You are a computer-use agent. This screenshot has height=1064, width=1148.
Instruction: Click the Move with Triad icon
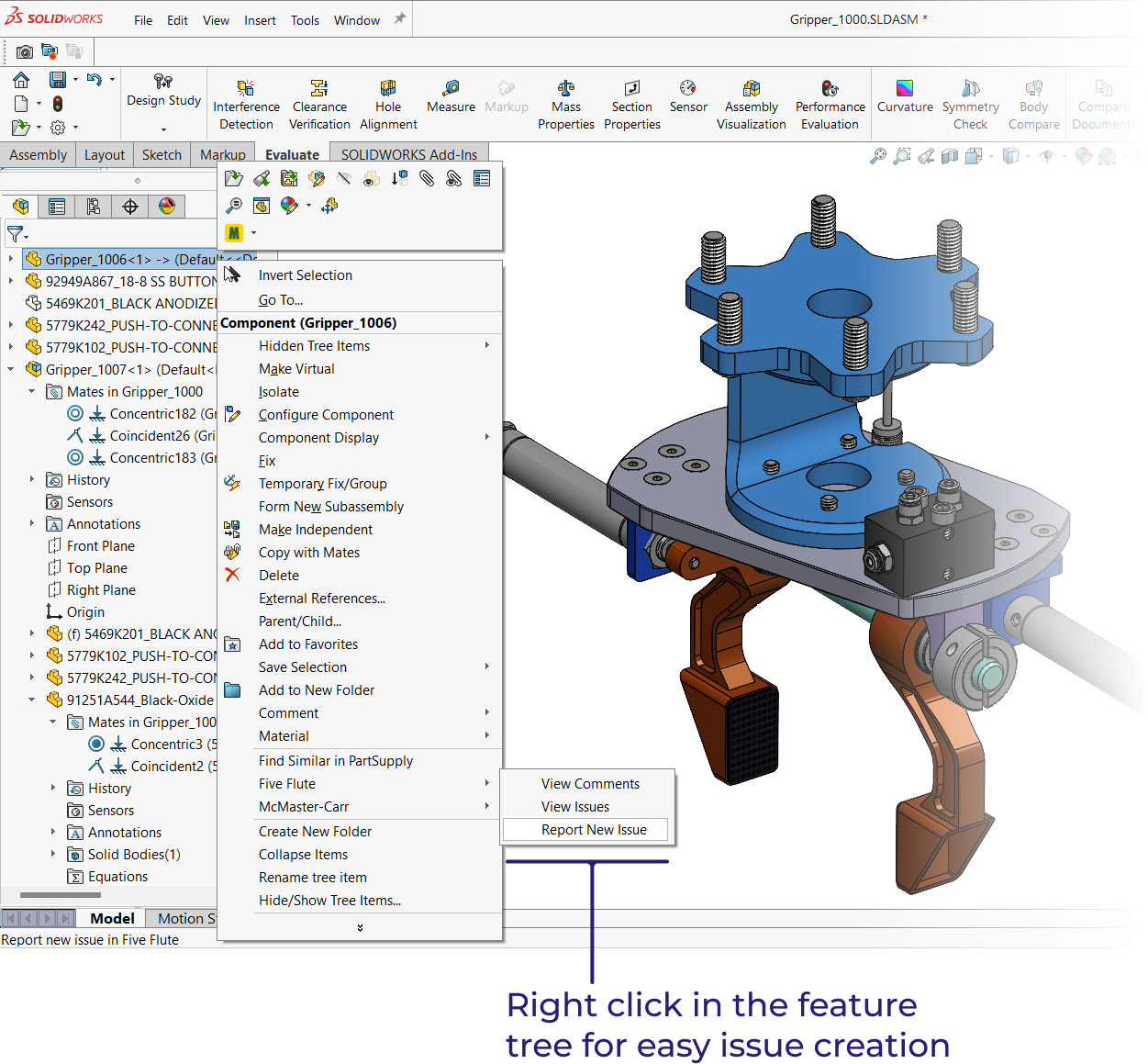pyautogui.click(x=329, y=206)
